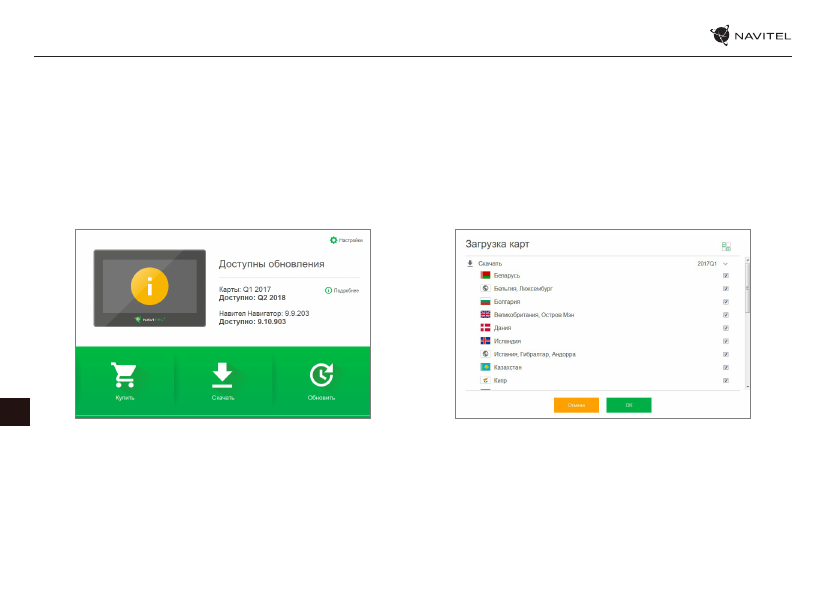840x595 pixels.
Task: Click the Подробнее info icon
Action: (x=328, y=290)
